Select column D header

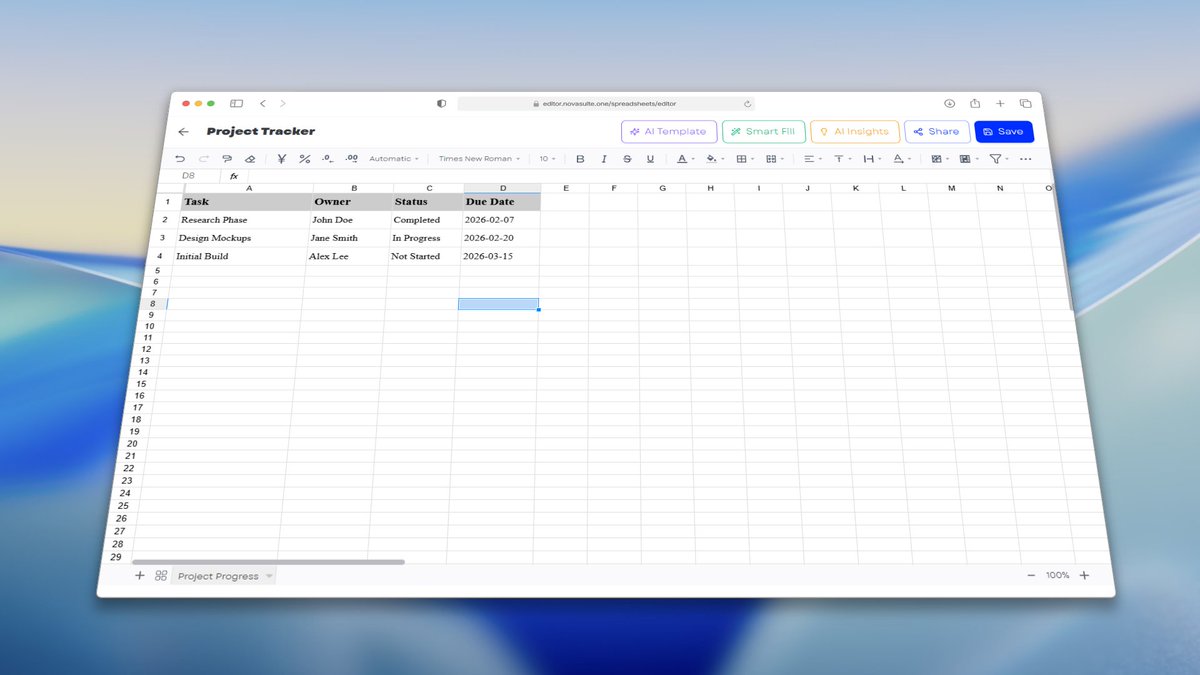click(x=503, y=188)
